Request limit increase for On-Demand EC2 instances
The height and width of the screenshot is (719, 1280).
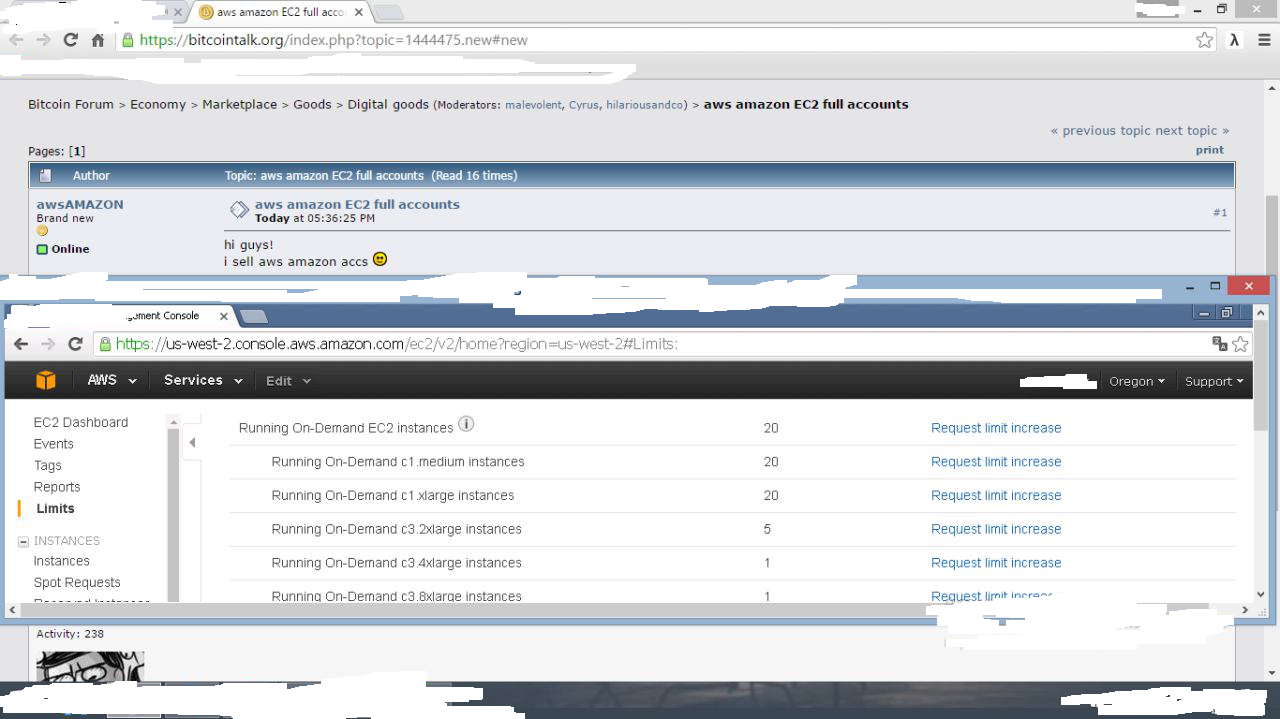[x=996, y=428]
